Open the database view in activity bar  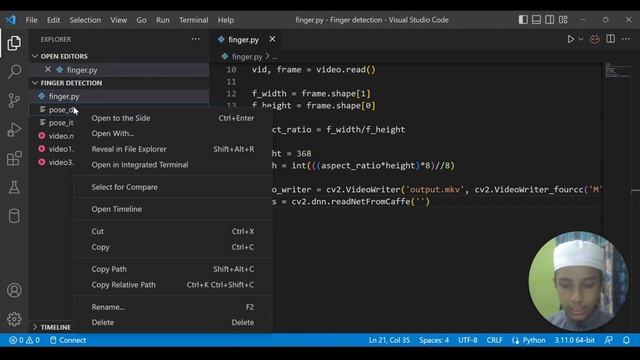(14, 216)
